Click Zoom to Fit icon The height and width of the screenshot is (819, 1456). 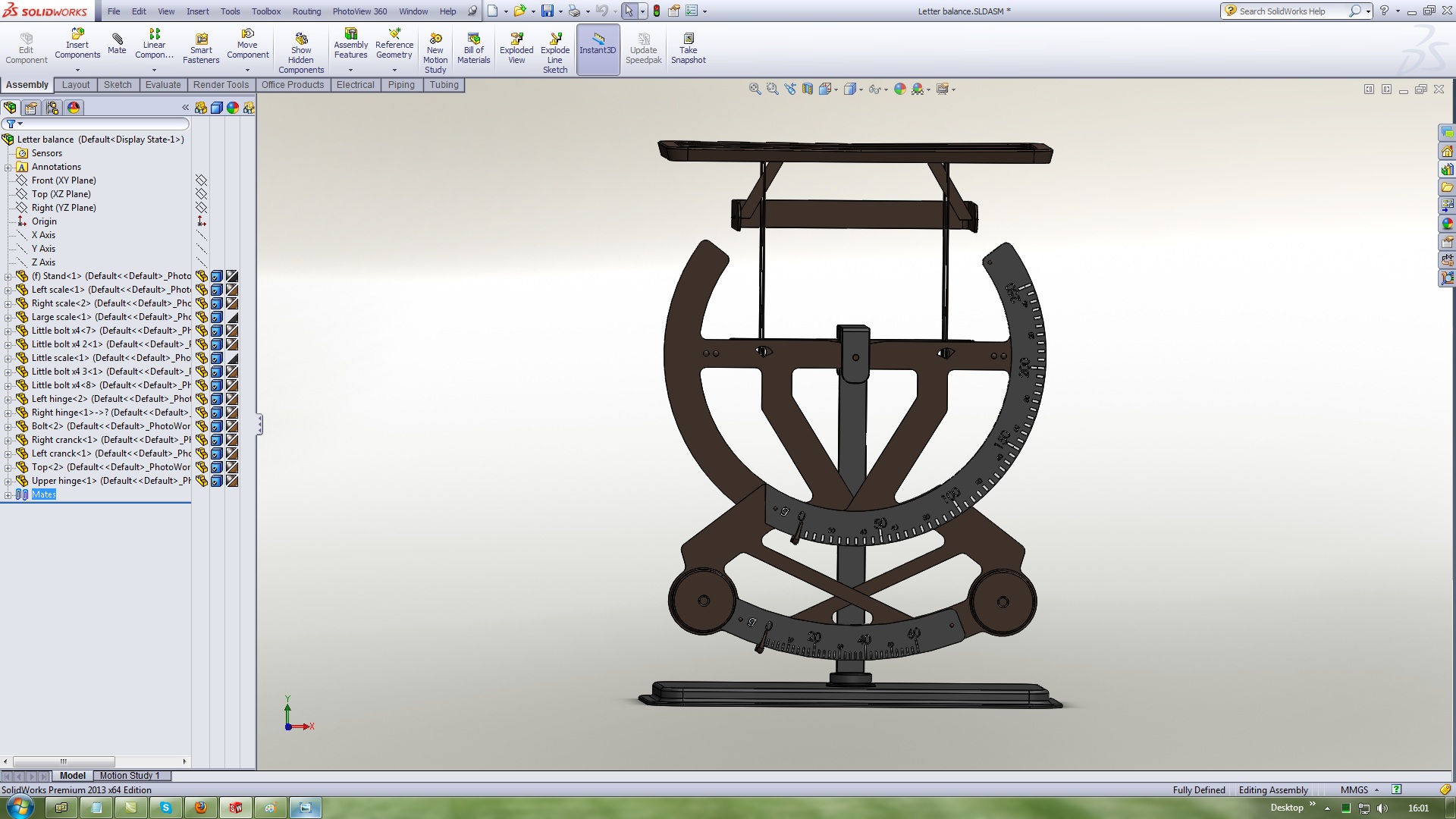coord(755,89)
